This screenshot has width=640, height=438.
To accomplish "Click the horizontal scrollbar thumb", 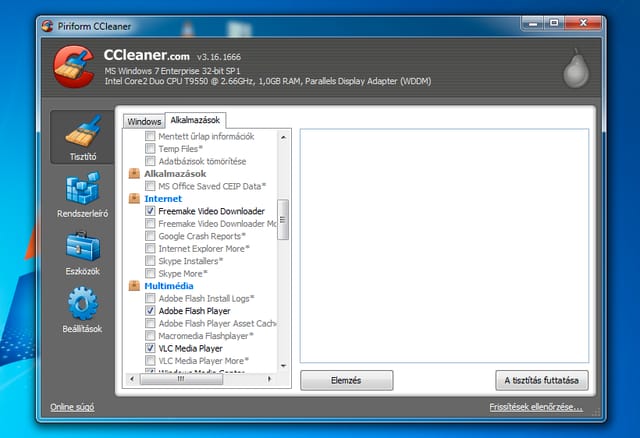I will pos(181,379).
